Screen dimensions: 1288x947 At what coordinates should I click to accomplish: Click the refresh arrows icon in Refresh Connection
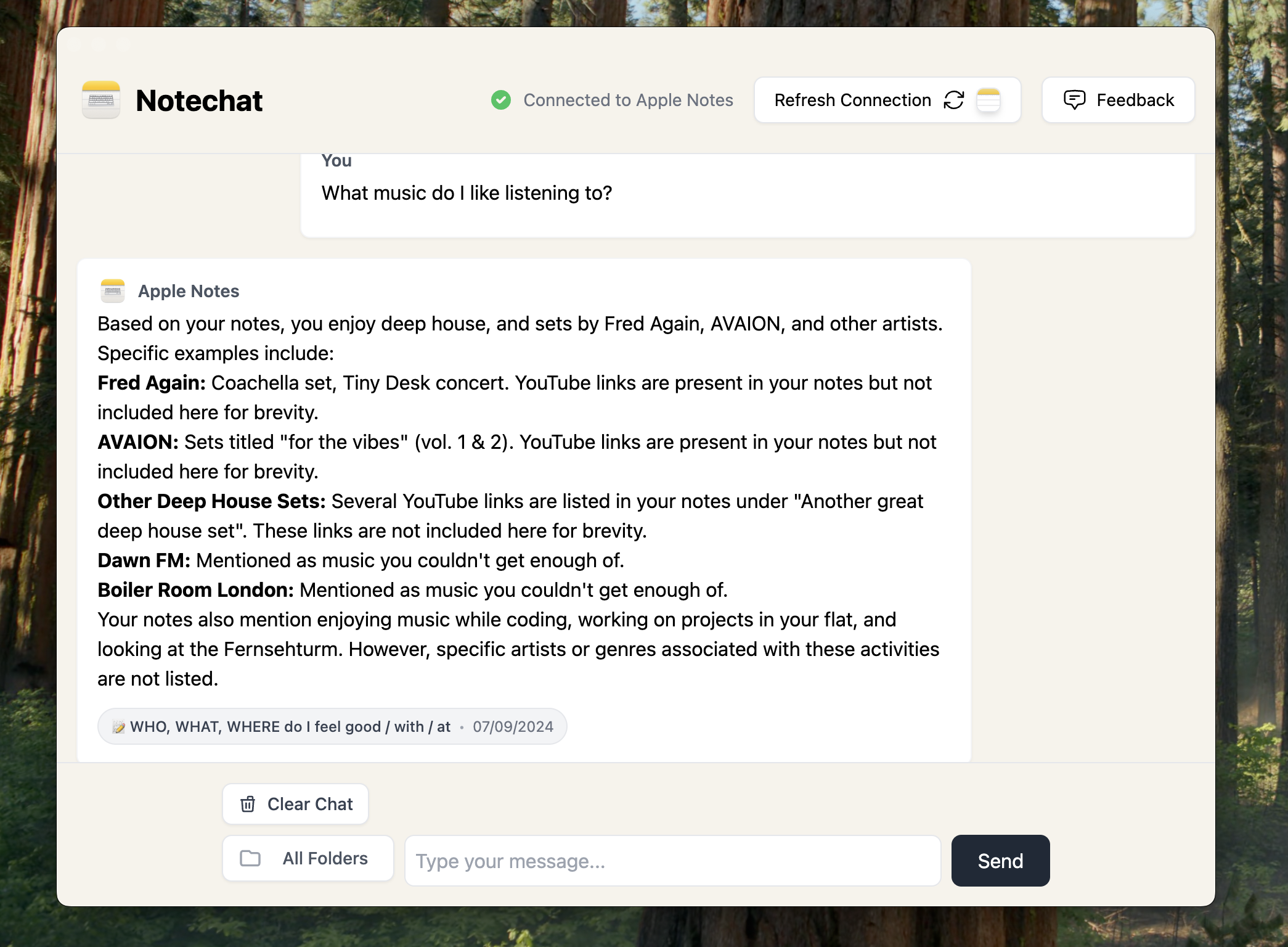[x=953, y=100]
